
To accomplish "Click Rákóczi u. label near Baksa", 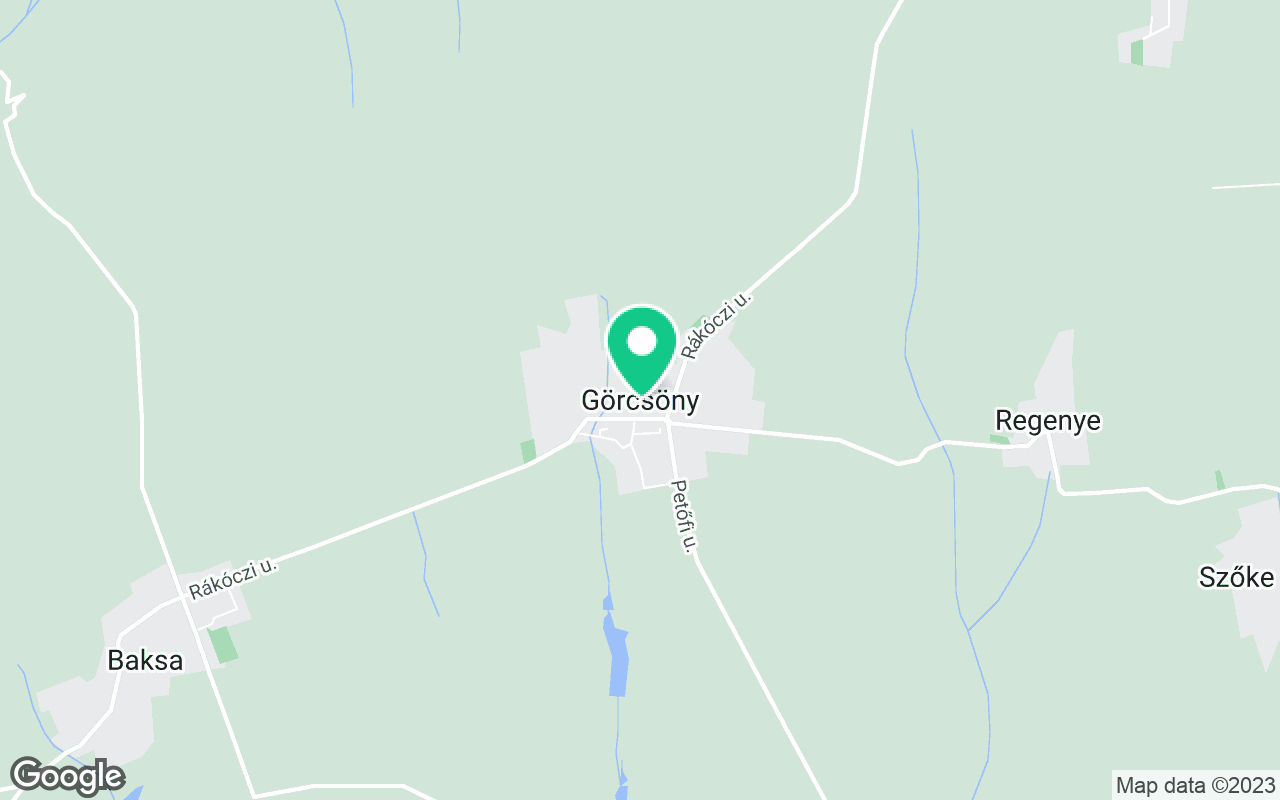I will click(x=232, y=579).
